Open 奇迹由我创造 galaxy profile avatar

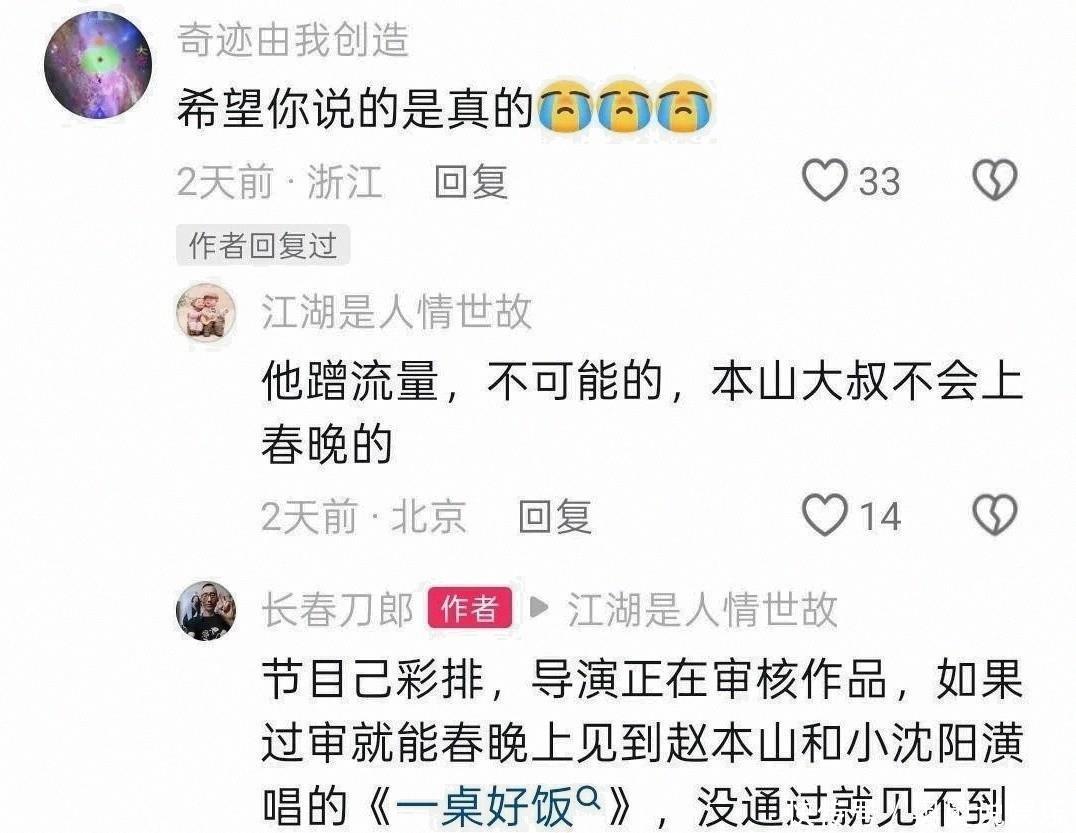tap(97, 65)
